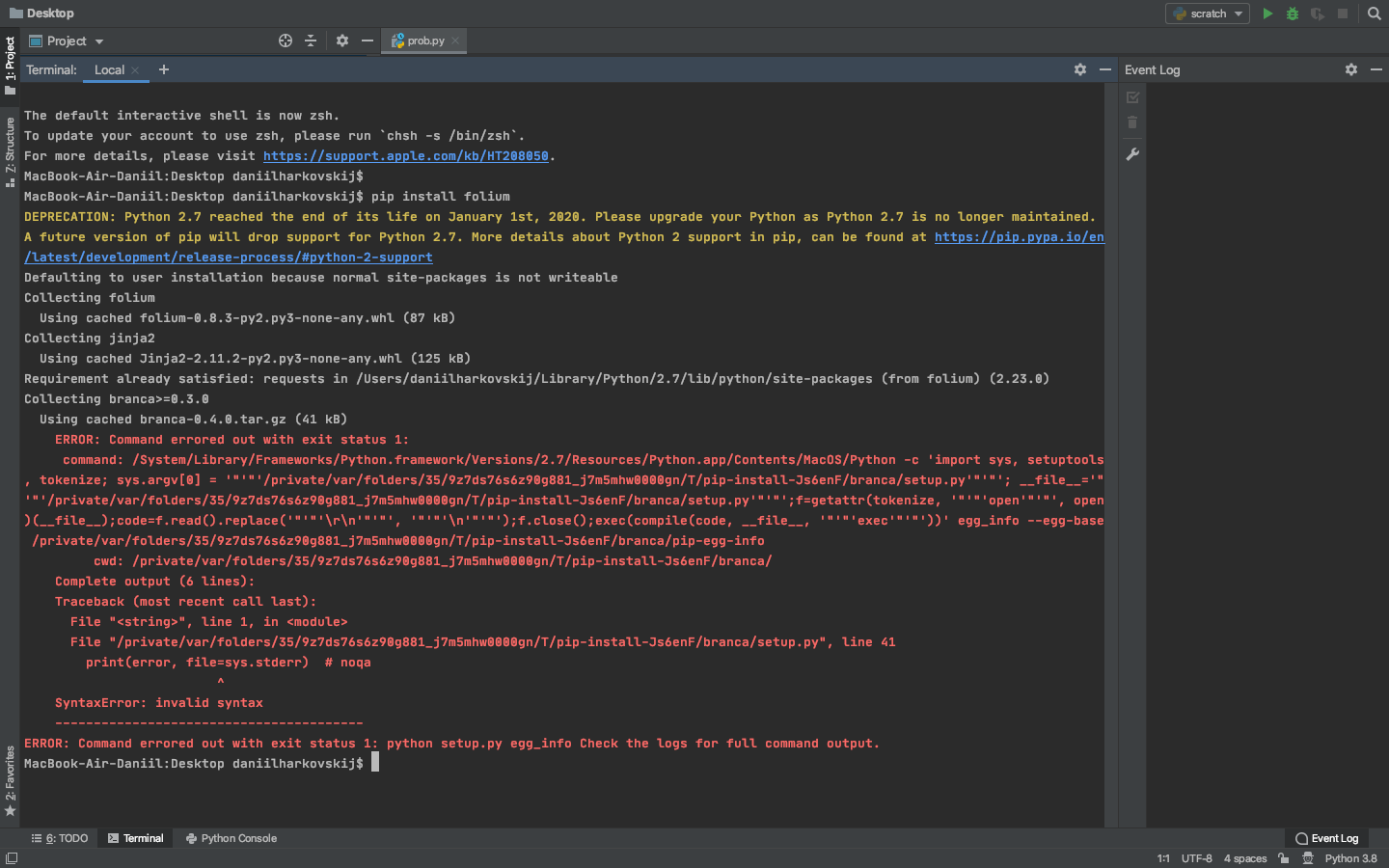Click the 'Traceback (most recent call last):' line

185,602
